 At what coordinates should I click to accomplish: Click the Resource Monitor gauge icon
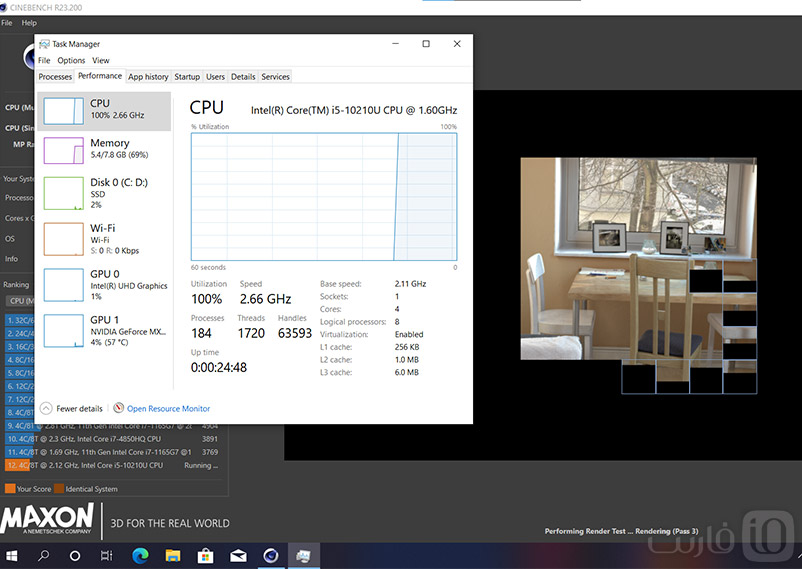[119, 408]
